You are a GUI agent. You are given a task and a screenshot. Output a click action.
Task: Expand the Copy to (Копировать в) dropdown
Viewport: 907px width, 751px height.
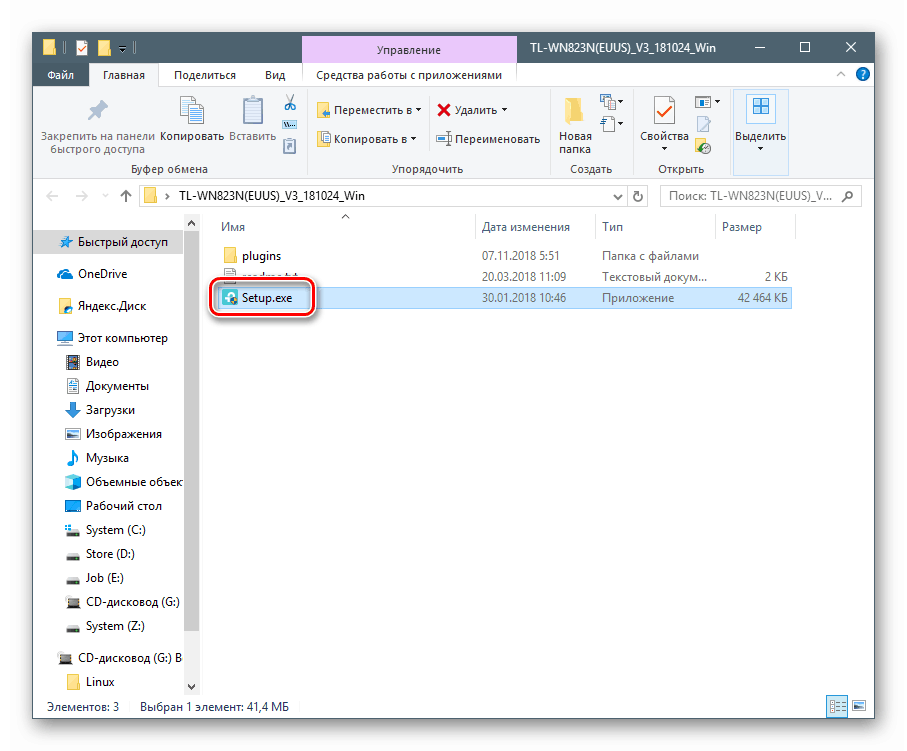click(413, 139)
